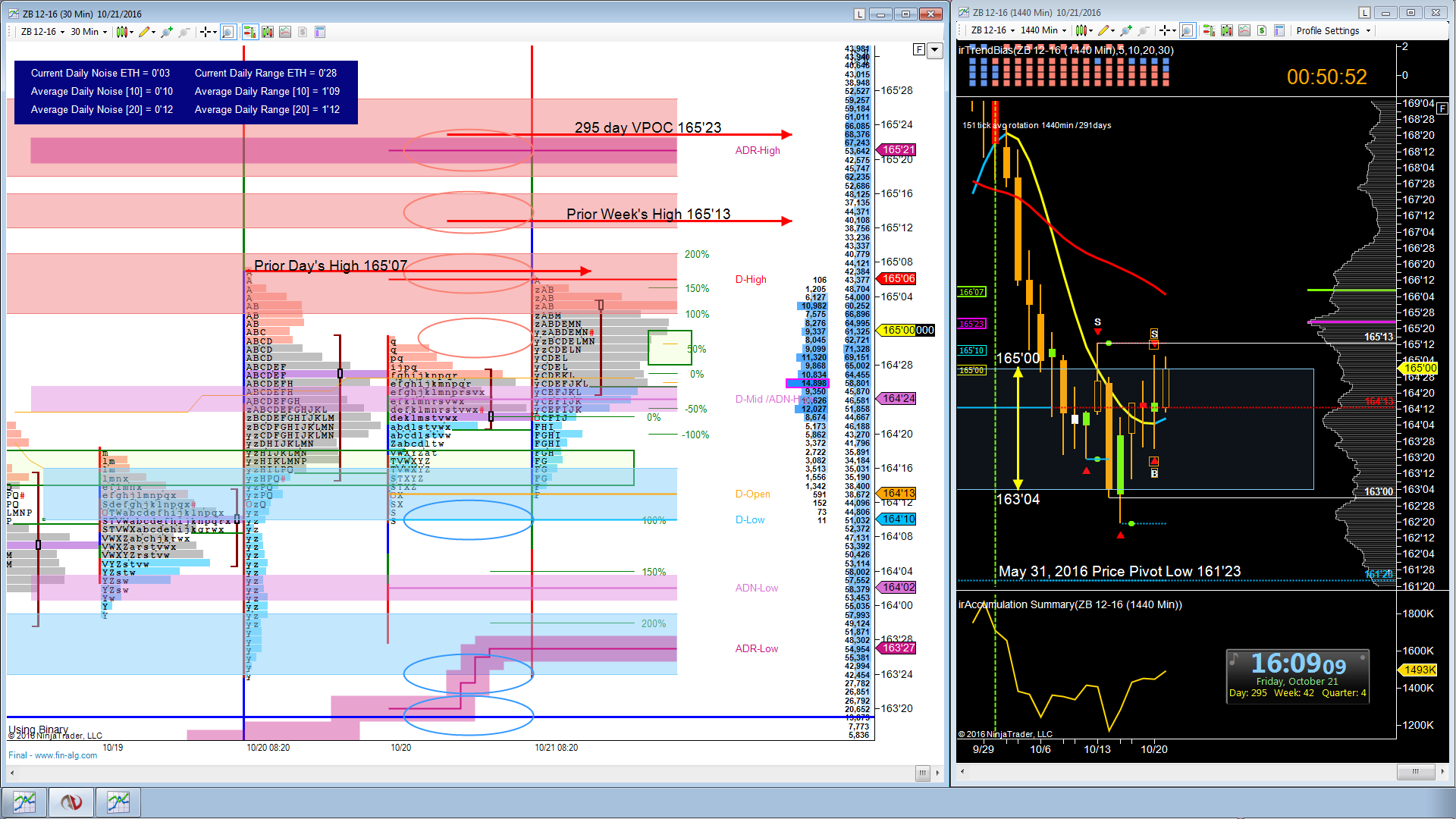Click the 295 day VPOC 165'23 annotation
Screen dimensions: 1456x819
click(x=648, y=127)
